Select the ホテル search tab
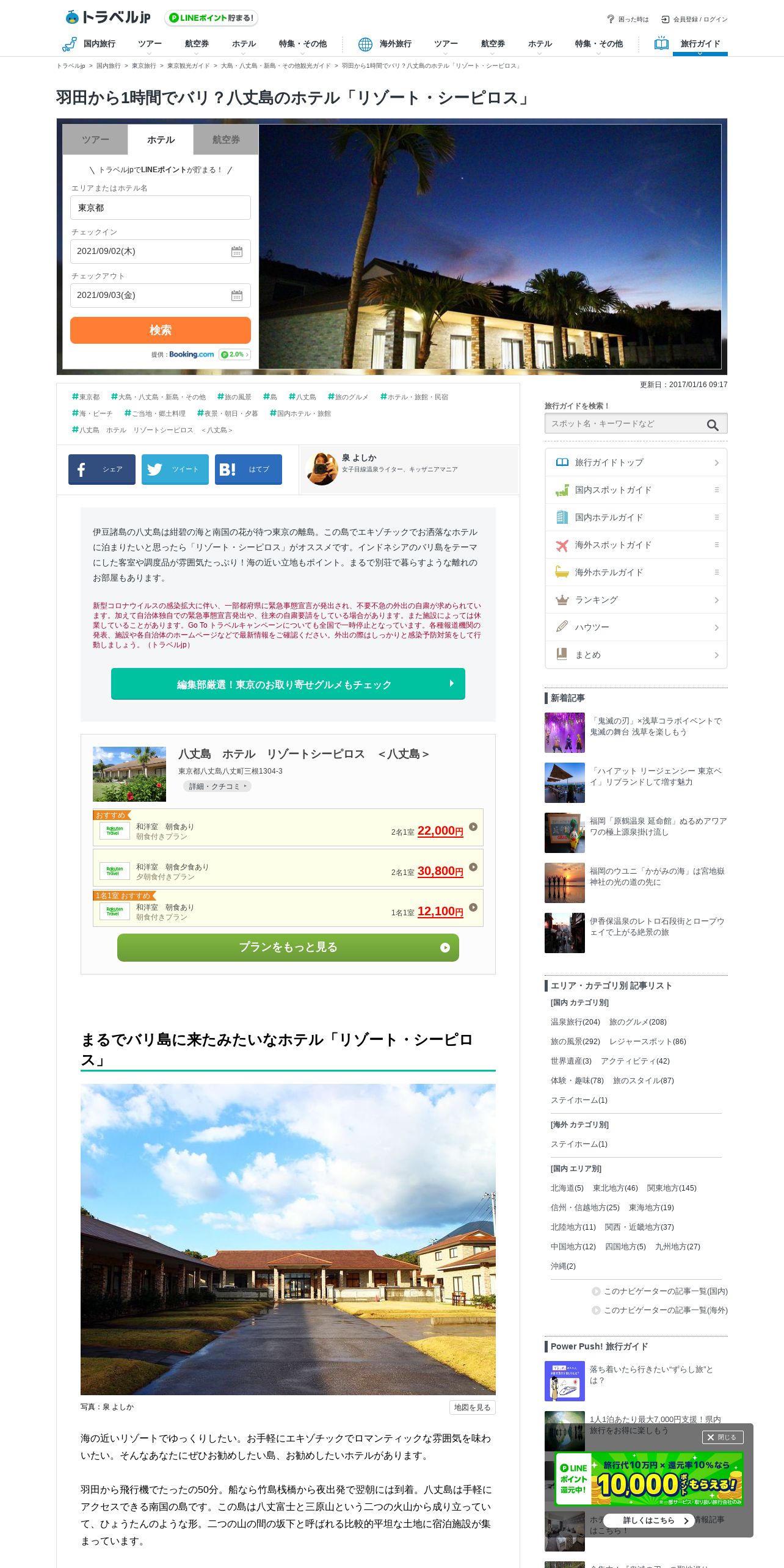The image size is (784, 1568). point(161,140)
